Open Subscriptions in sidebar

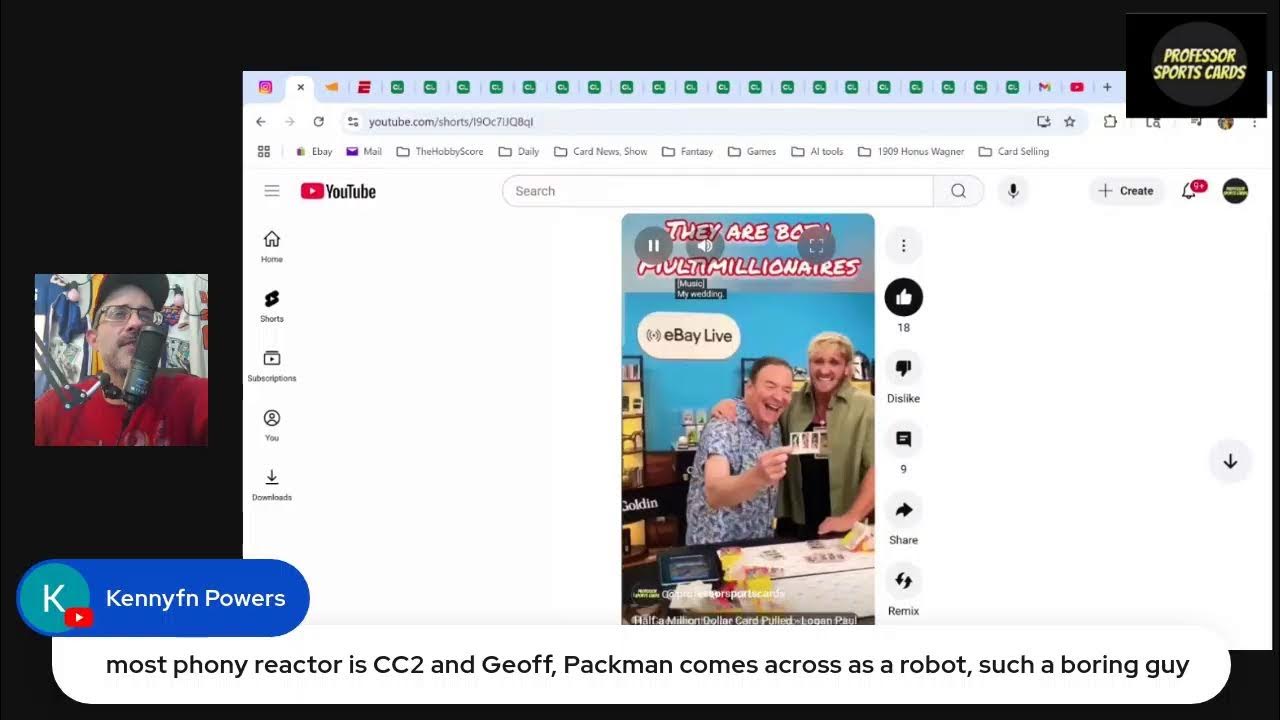pyautogui.click(x=272, y=365)
